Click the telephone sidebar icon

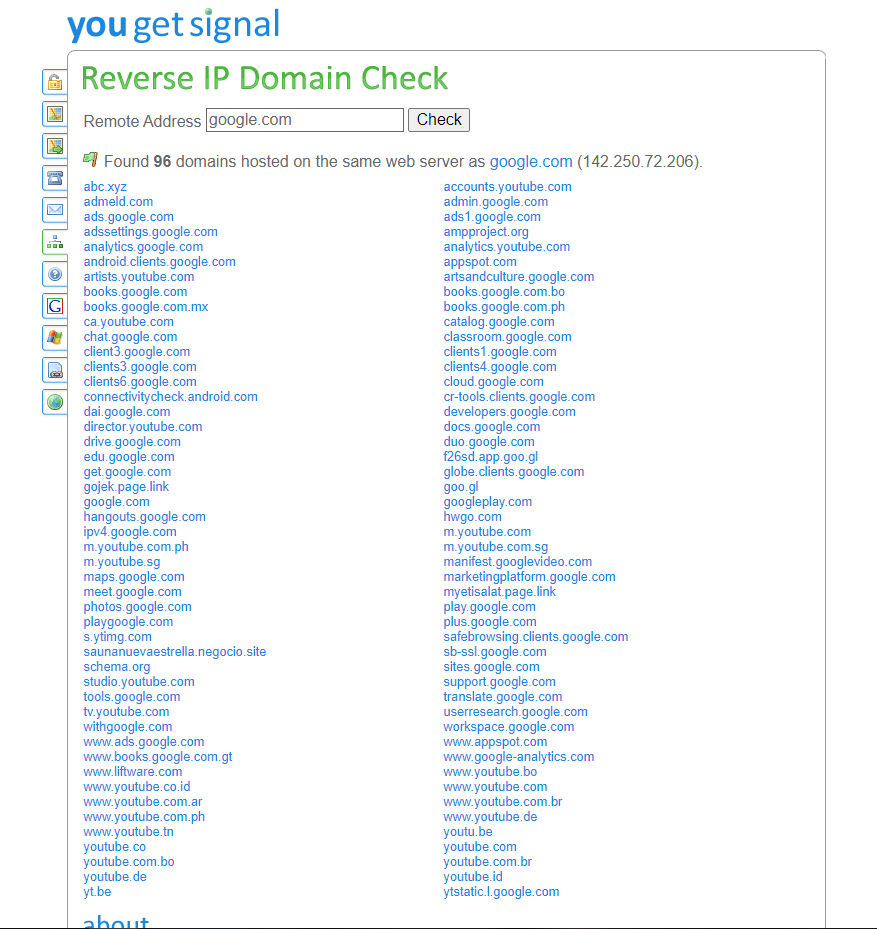point(55,178)
